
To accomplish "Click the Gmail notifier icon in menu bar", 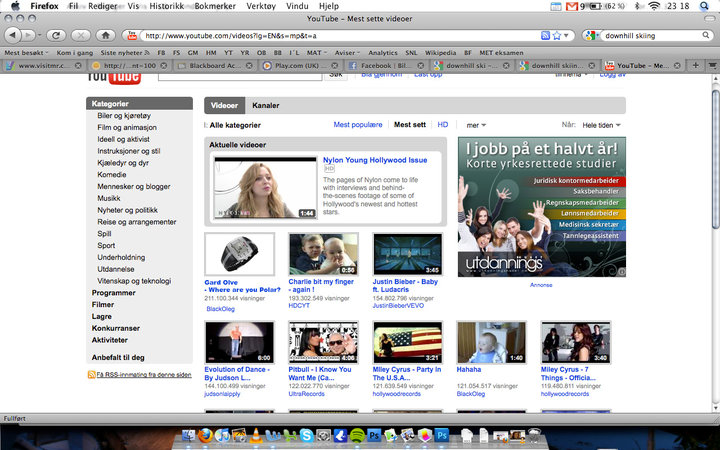I will (x=572, y=6).
